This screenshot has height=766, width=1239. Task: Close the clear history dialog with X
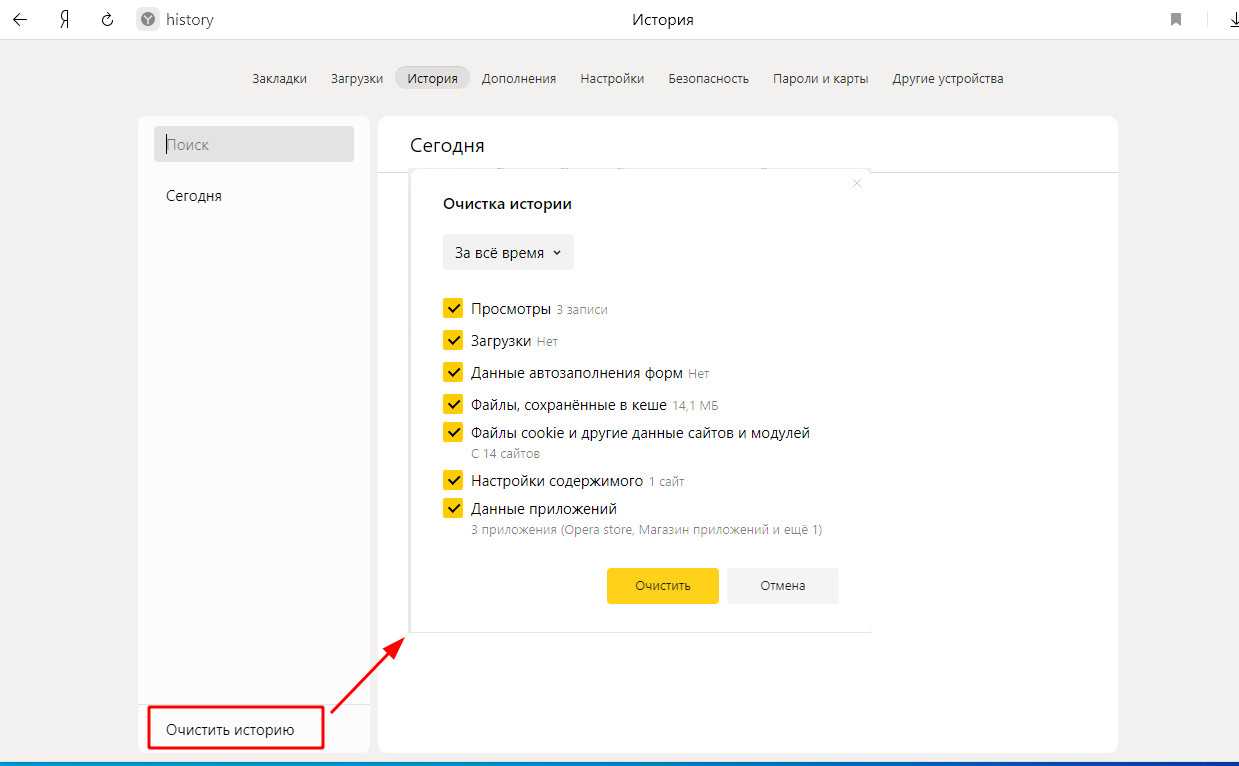point(856,183)
